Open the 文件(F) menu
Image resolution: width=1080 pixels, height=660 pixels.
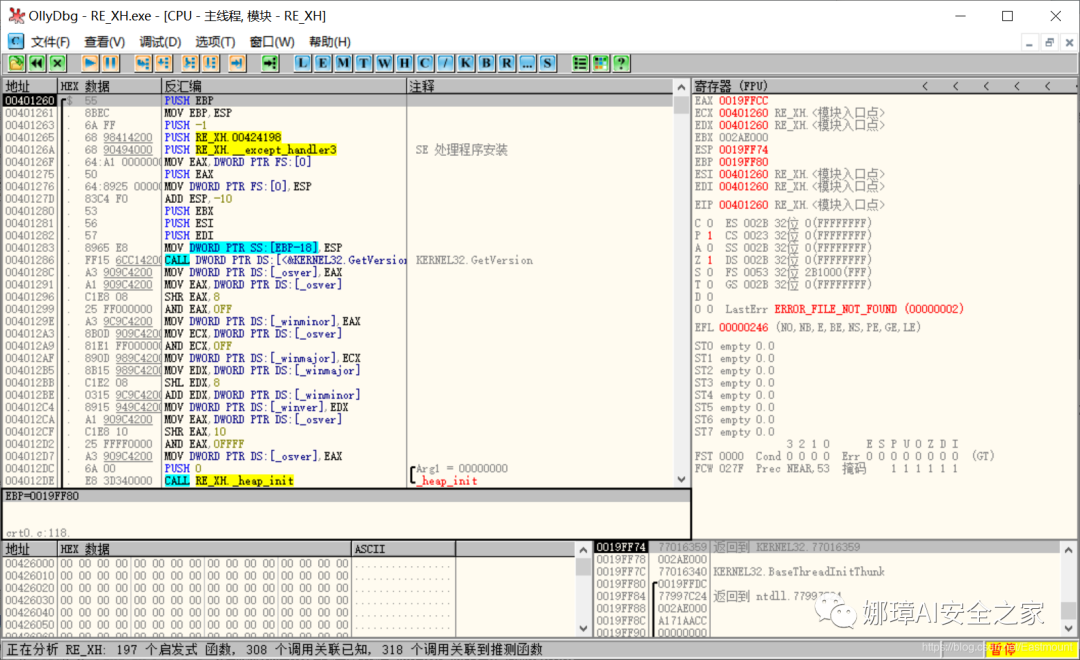coord(50,42)
